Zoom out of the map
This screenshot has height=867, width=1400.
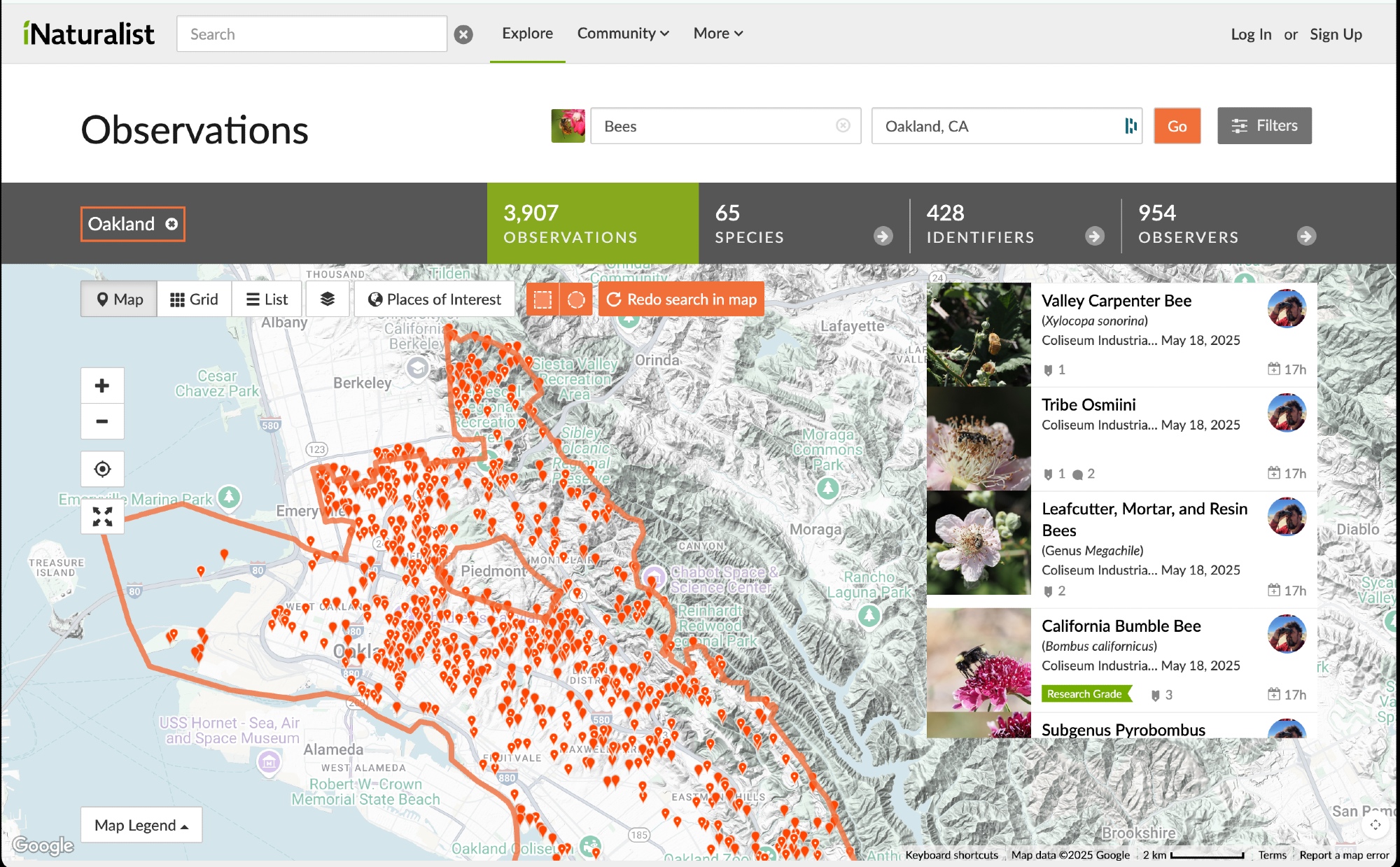pyautogui.click(x=102, y=421)
